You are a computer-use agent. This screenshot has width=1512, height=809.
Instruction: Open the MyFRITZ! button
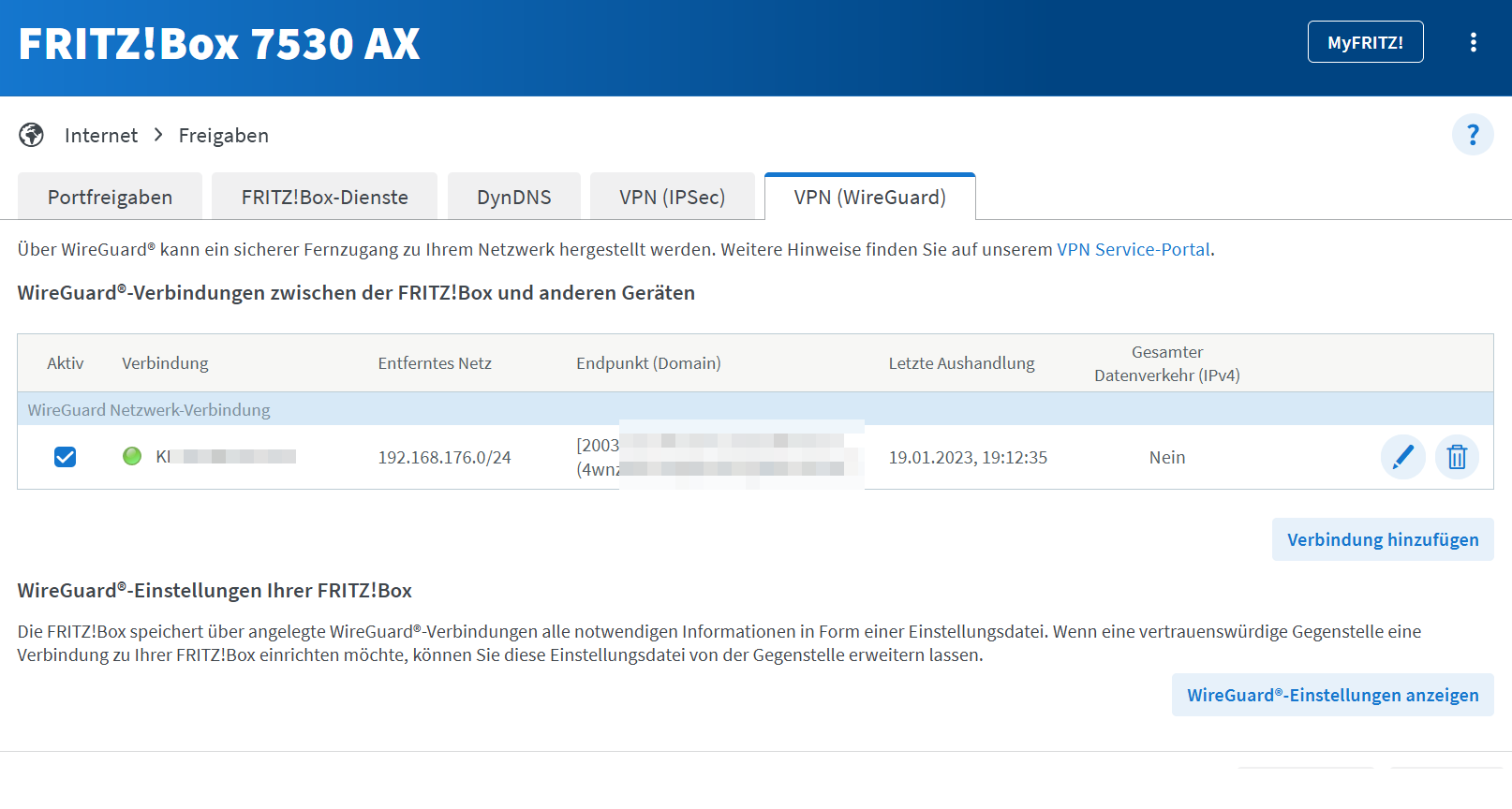[x=1365, y=42]
